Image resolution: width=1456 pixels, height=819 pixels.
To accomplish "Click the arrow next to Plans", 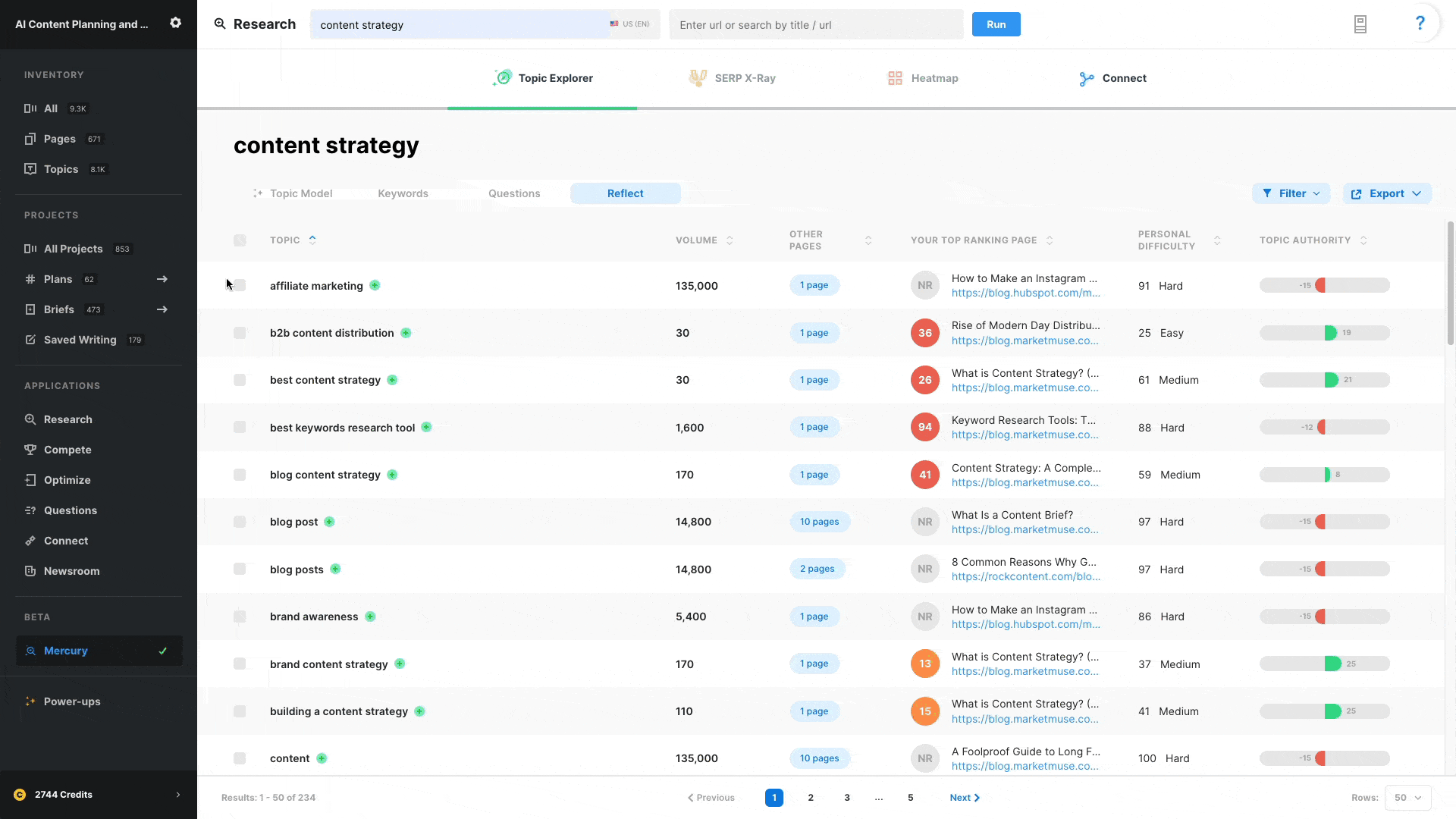I will pos(162,279).
